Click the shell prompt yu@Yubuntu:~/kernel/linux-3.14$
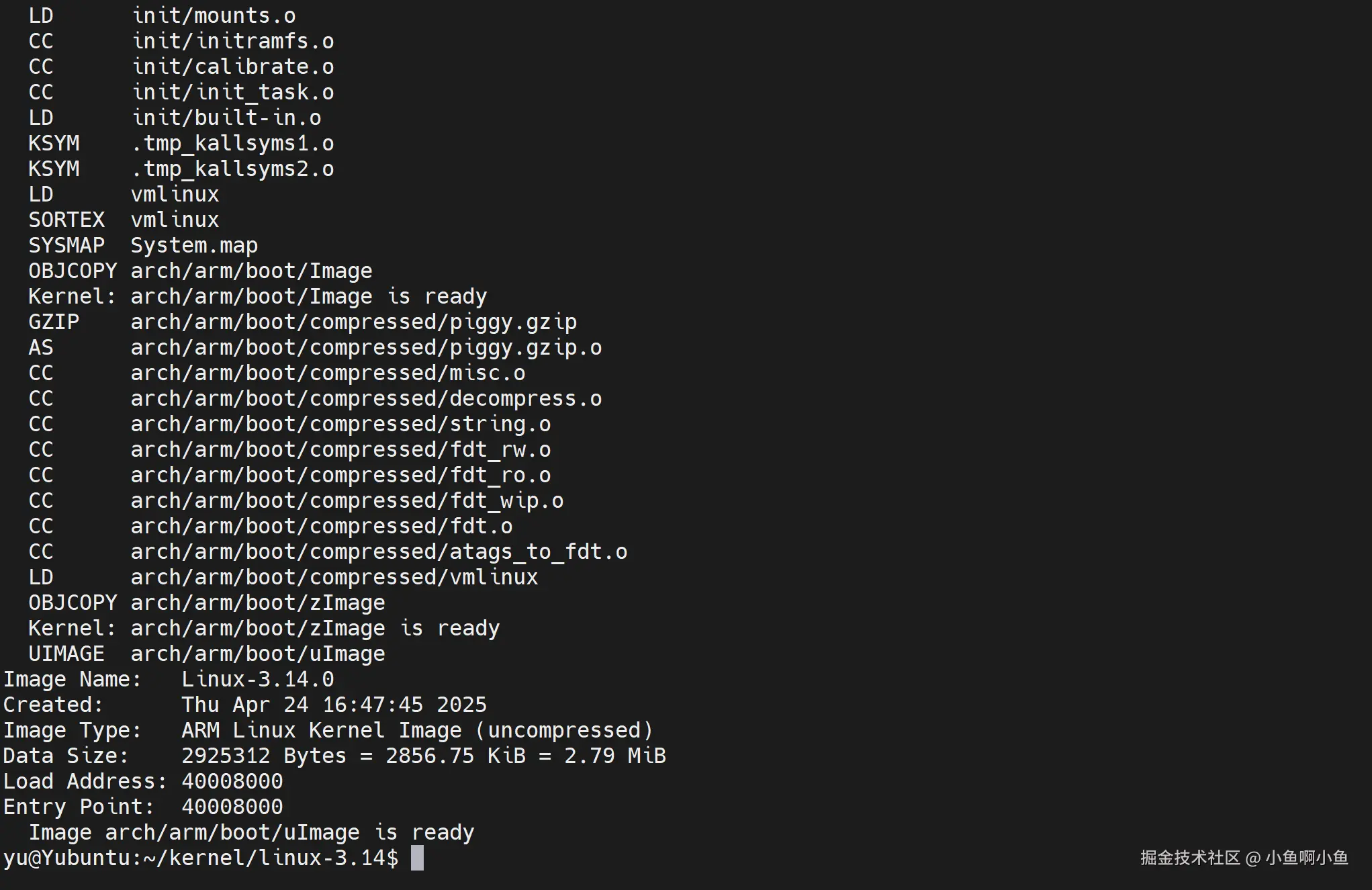This screenshot has width=1372, height=890. tap(201, 858)
